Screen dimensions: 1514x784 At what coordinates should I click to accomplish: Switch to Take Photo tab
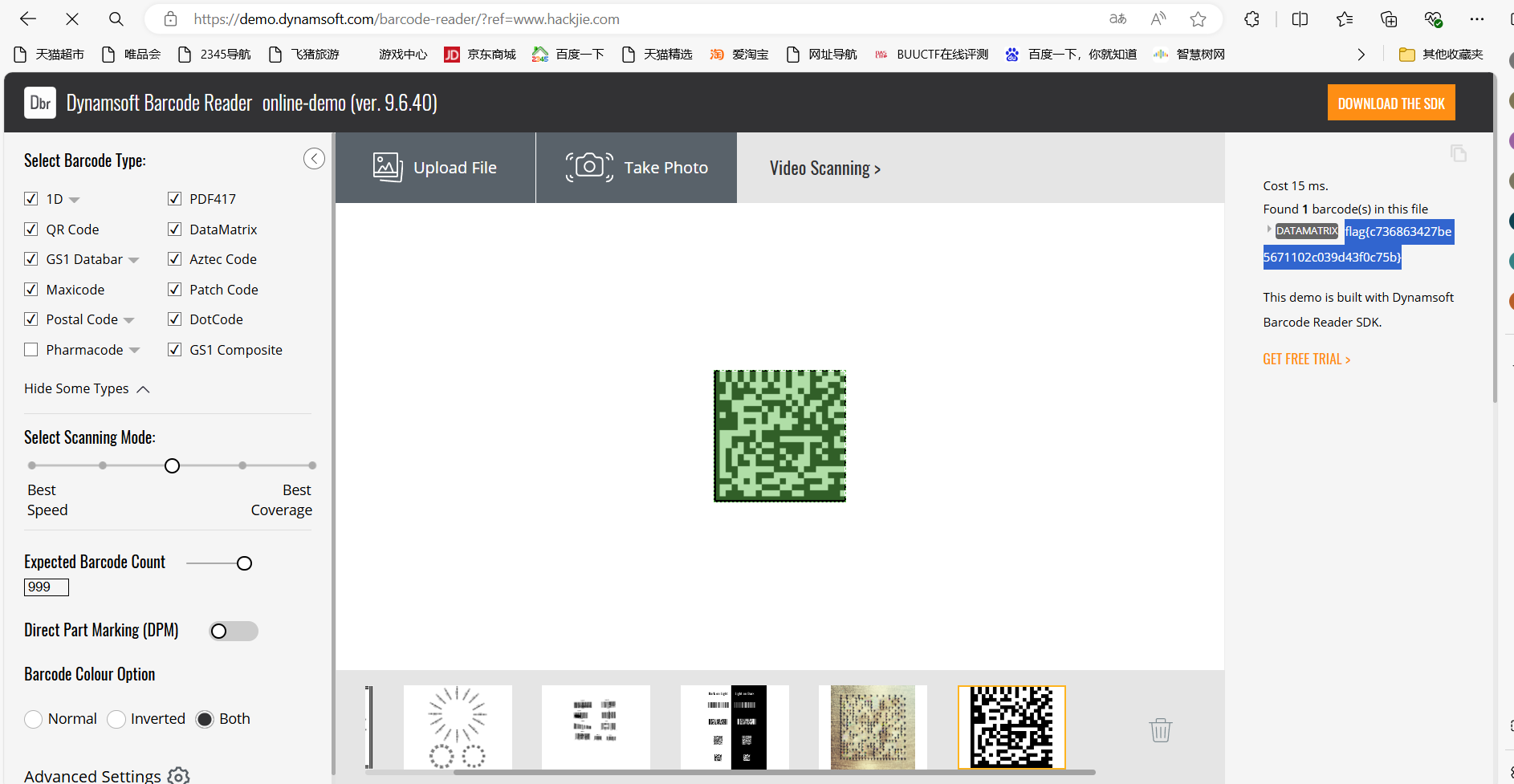[x=637, y=168]
